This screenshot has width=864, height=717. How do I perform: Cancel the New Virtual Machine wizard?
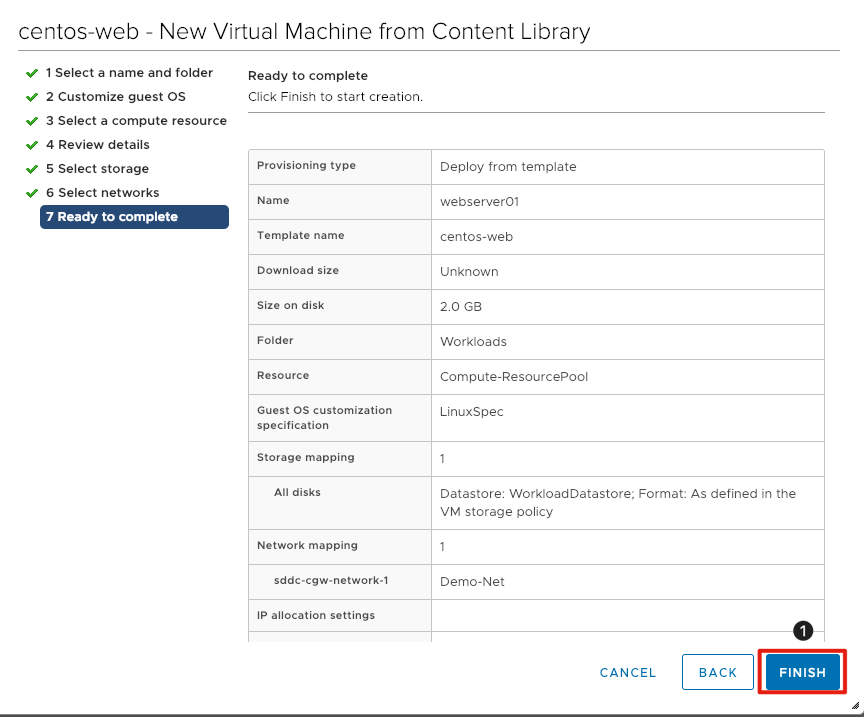pos(627,672)
